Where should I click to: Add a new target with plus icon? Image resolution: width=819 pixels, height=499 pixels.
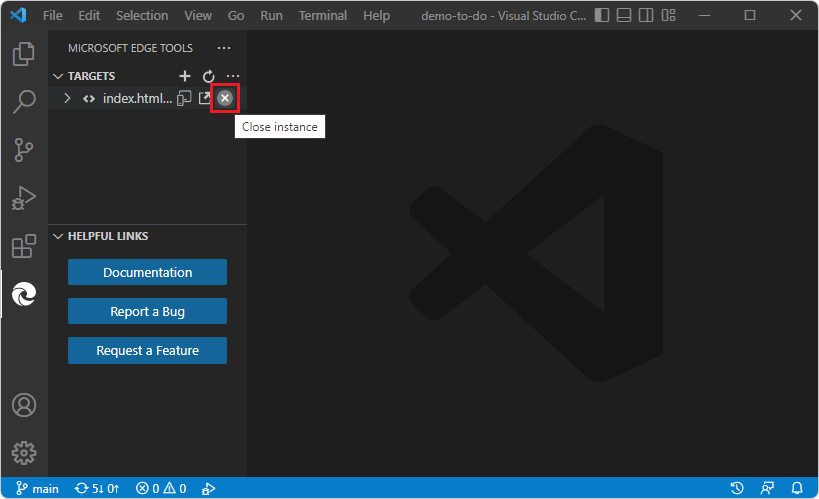point(184,76)
